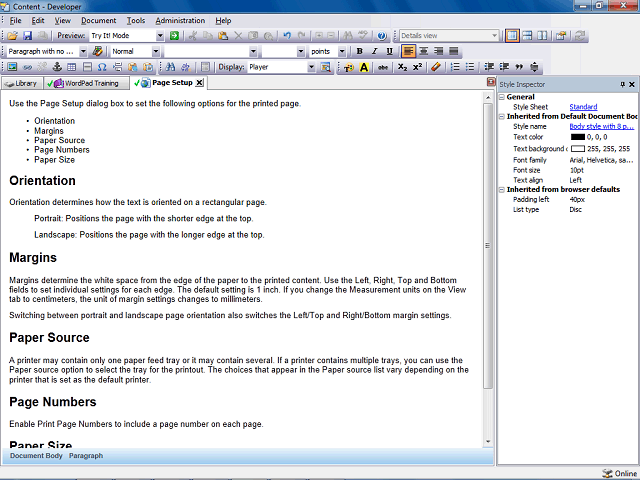Screen dimensions: 640x480
Task: Click the white Text background swatch
Action: pos(578,149)
